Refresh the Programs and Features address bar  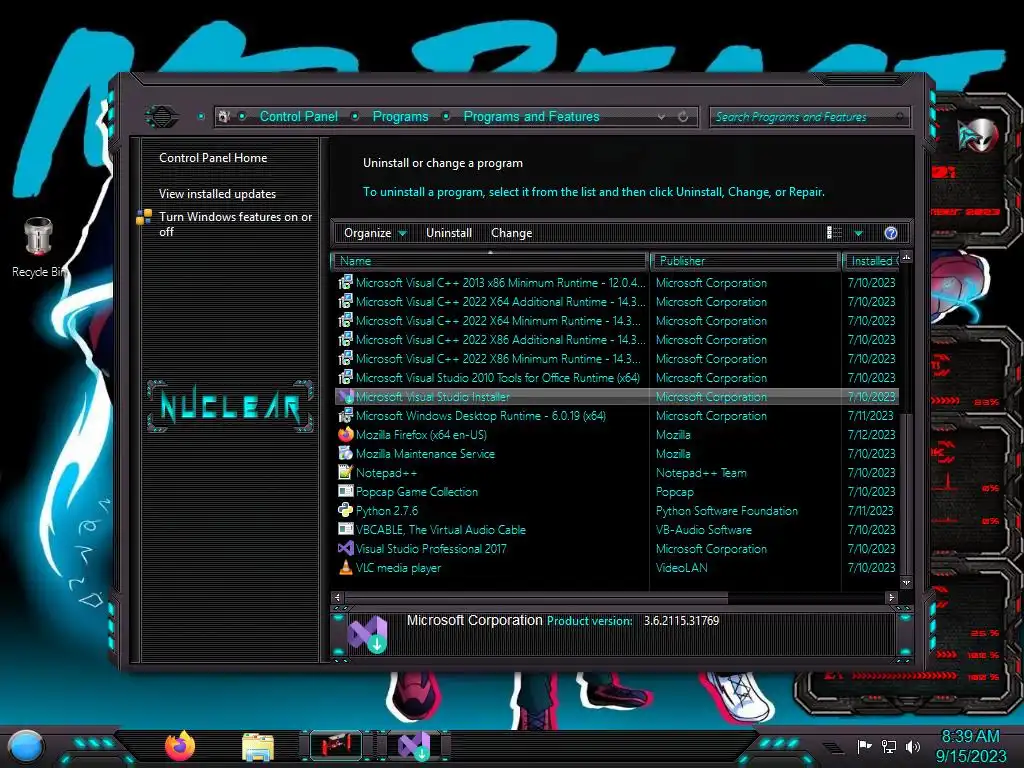tap(683, 117)
